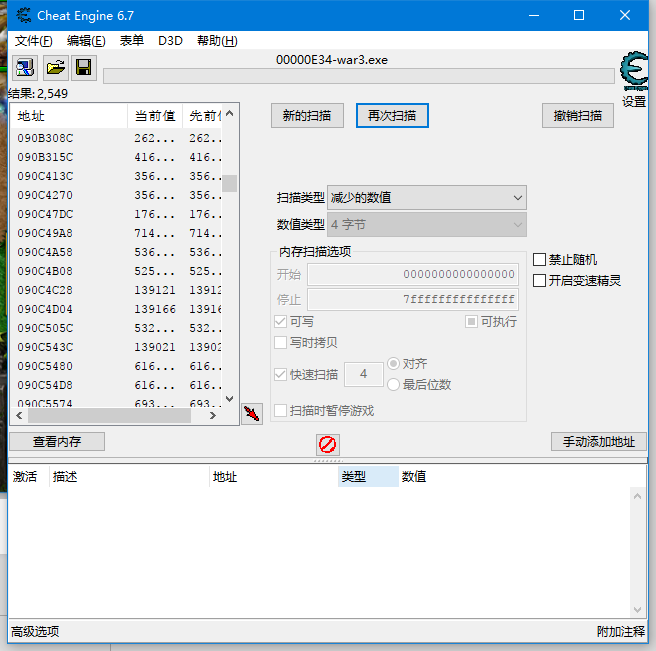This screenshot has height=651, width=656.
Task: Click the 描述 column header
Action: click(x=129, y=477)
